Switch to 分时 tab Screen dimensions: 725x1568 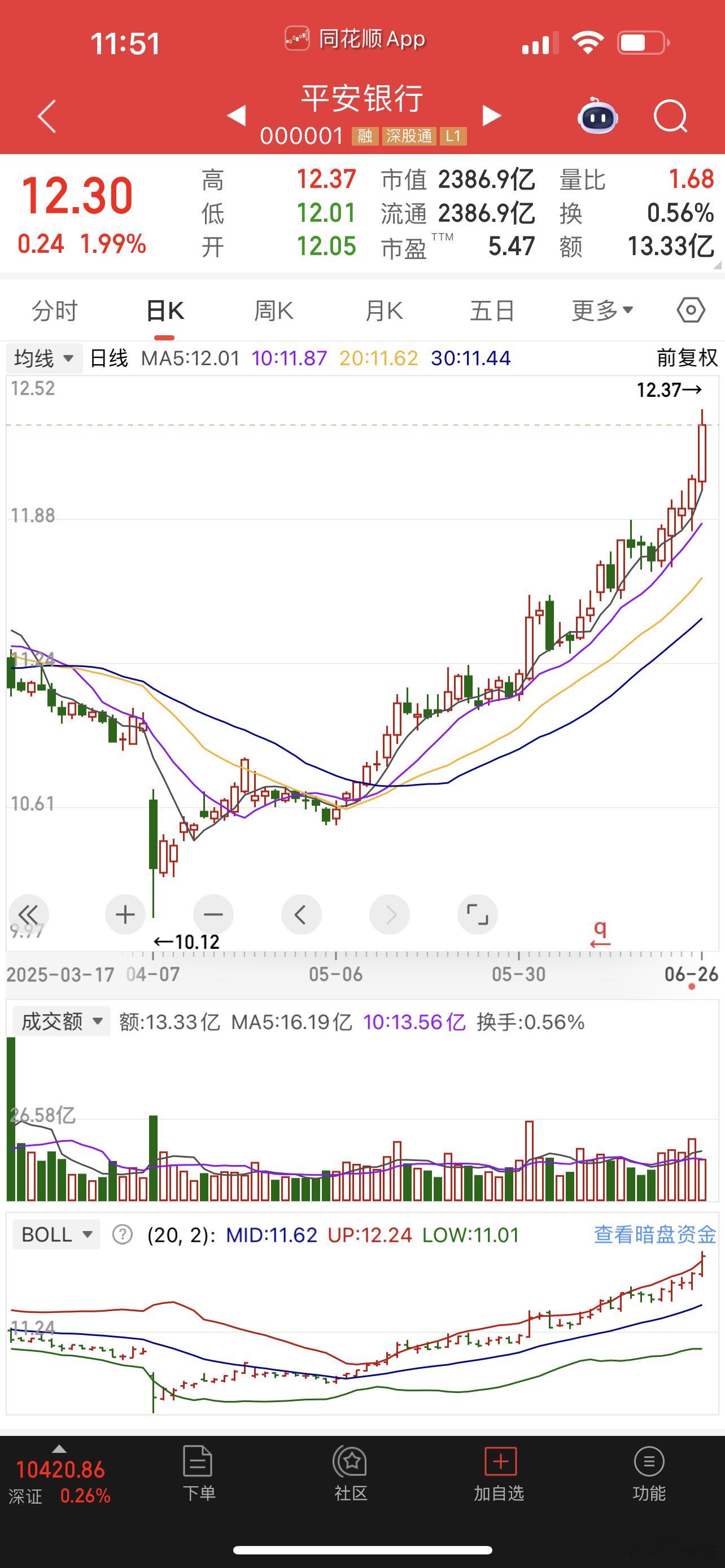tap(55, 310)
